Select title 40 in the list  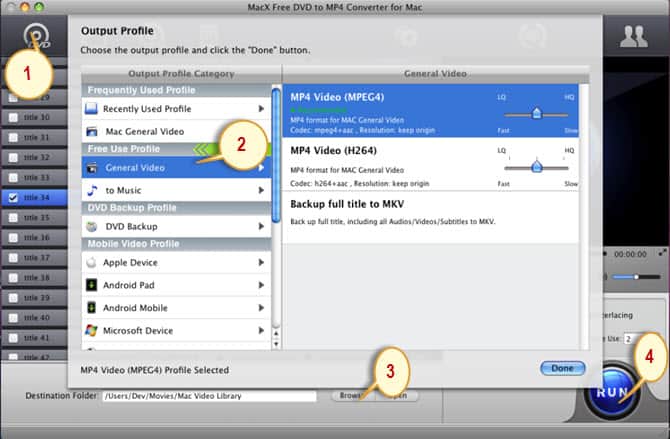pos(34,318)
